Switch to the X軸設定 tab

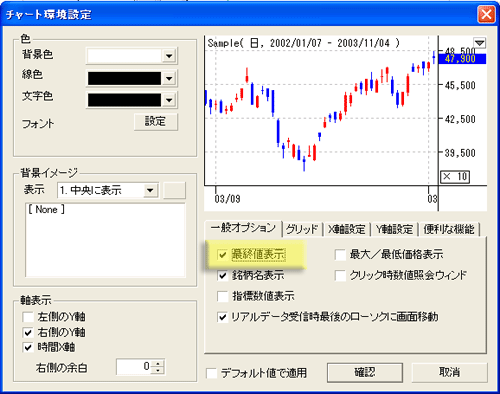coord(347,229)
